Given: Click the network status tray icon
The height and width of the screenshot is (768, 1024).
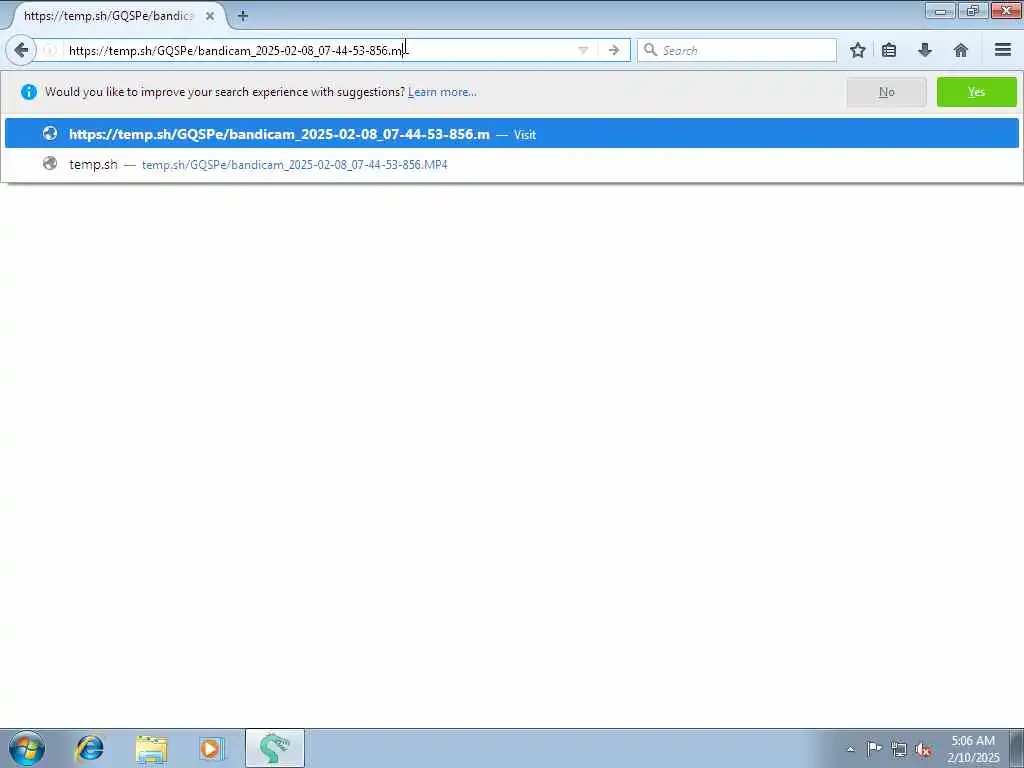Looking at the screenshot, I should [x=899, y=749].
